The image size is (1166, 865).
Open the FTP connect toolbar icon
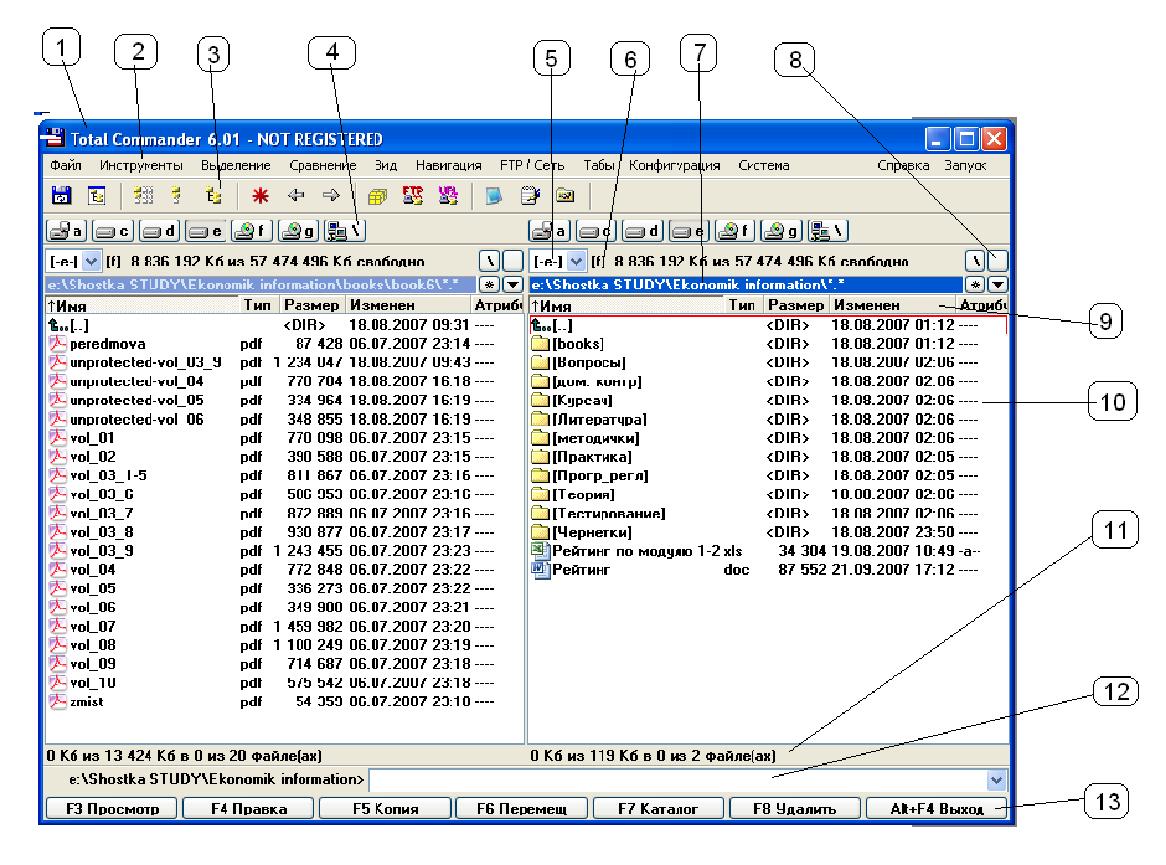coord(413,196)
